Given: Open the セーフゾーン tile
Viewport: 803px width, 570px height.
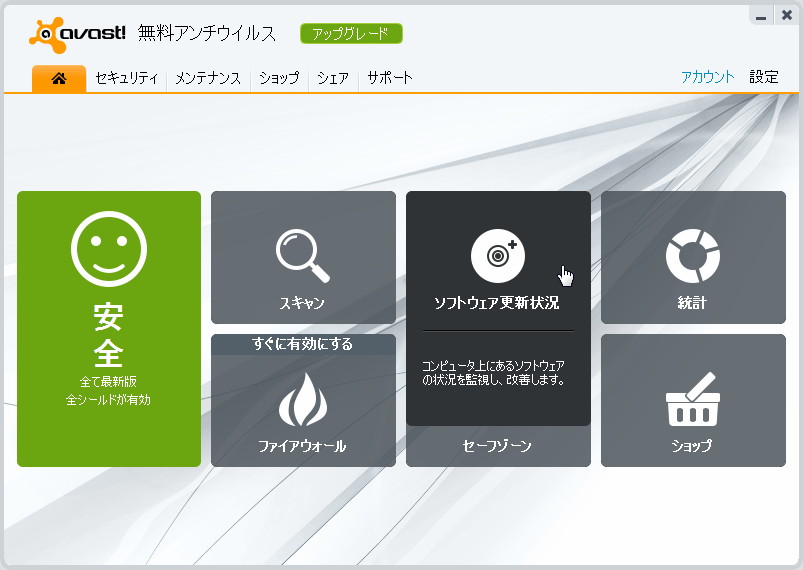Looking at the screenshot, I should click(498, 446).
